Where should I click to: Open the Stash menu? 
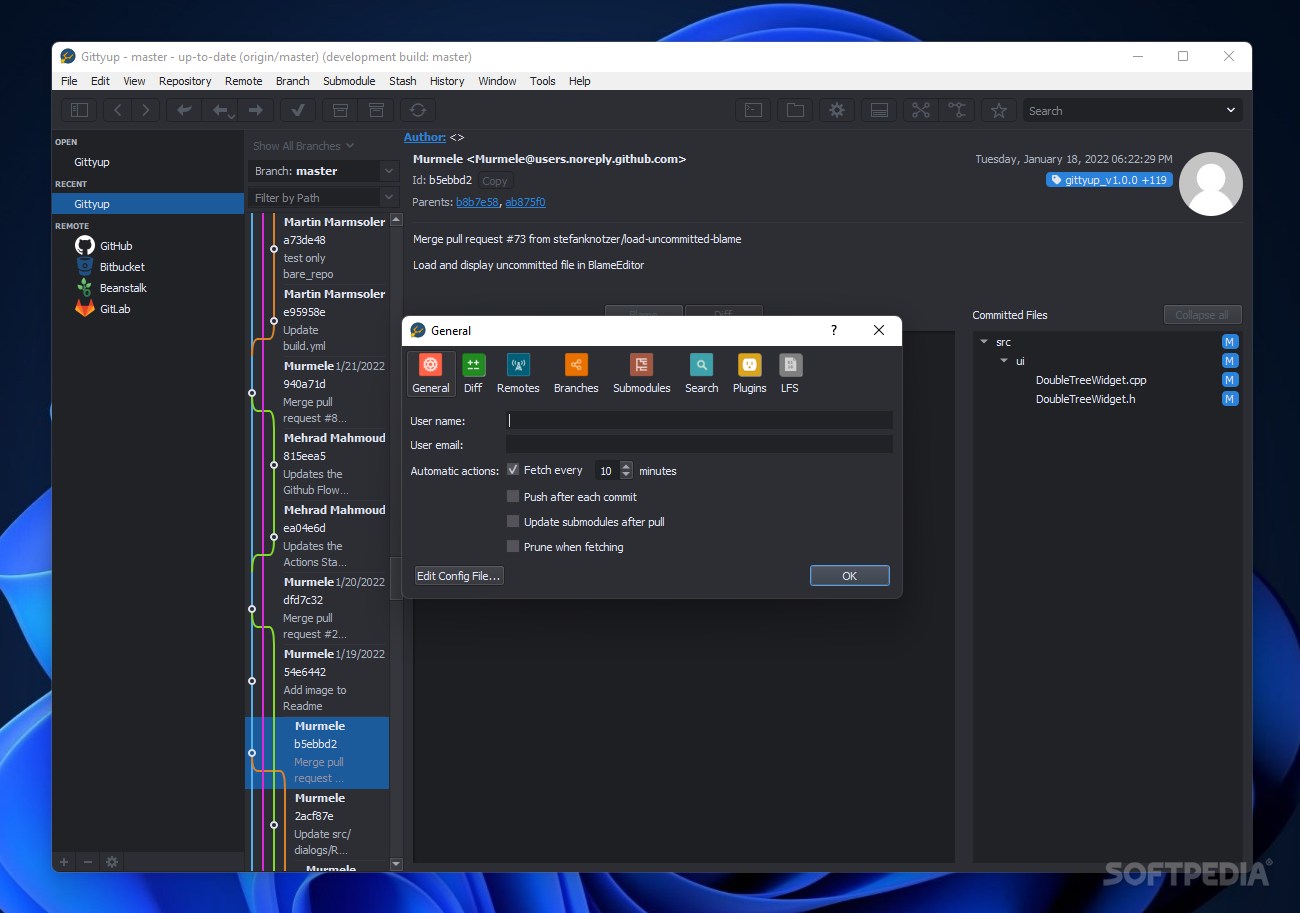coord(403,81)
